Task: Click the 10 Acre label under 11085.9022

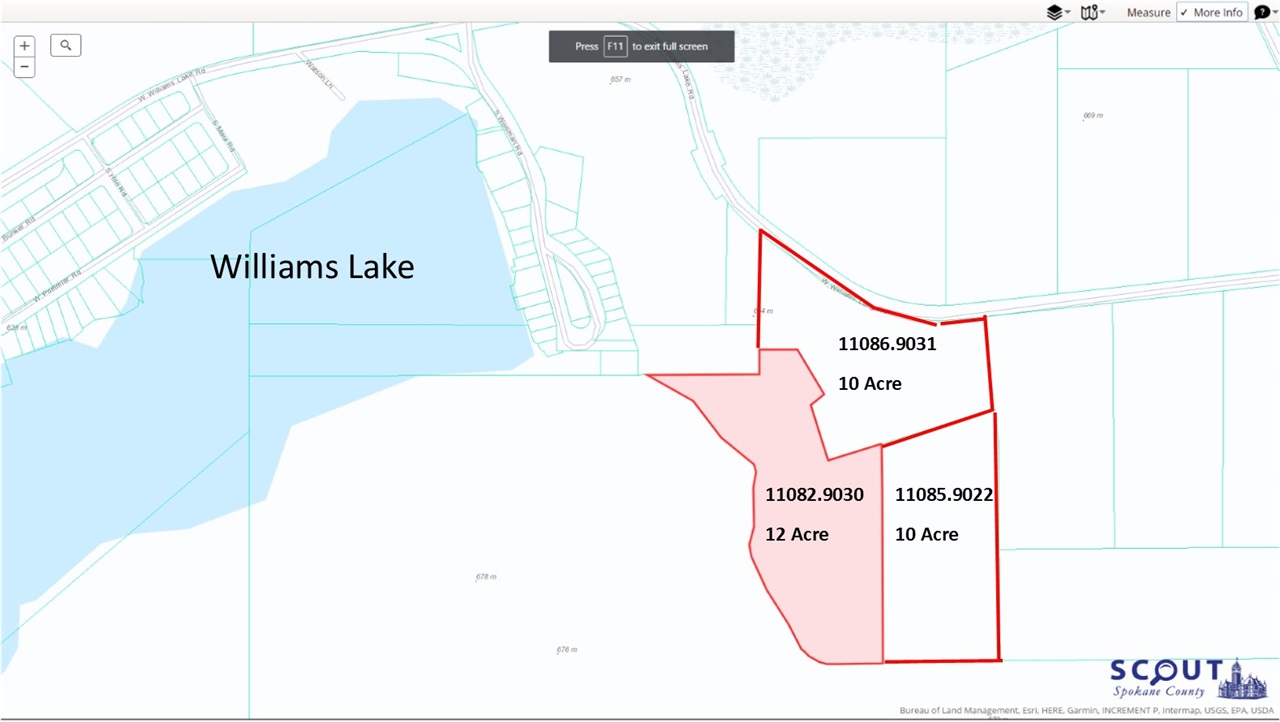Action: pyautogui.click(x=927, y=534)
